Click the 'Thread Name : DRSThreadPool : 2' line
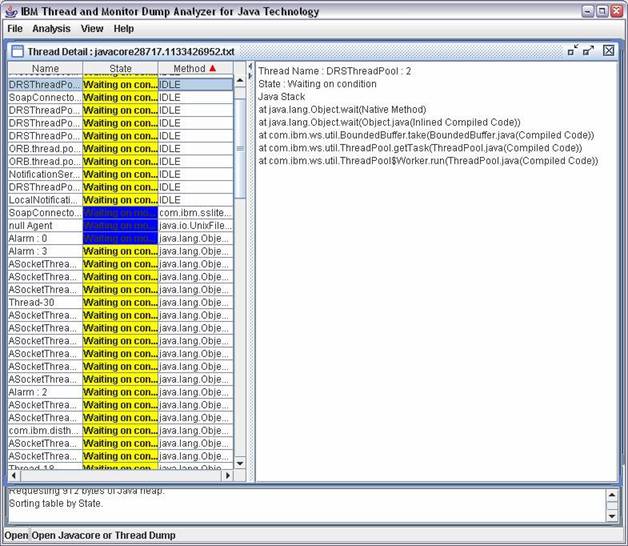628x546 pixels. pos(334,71)
